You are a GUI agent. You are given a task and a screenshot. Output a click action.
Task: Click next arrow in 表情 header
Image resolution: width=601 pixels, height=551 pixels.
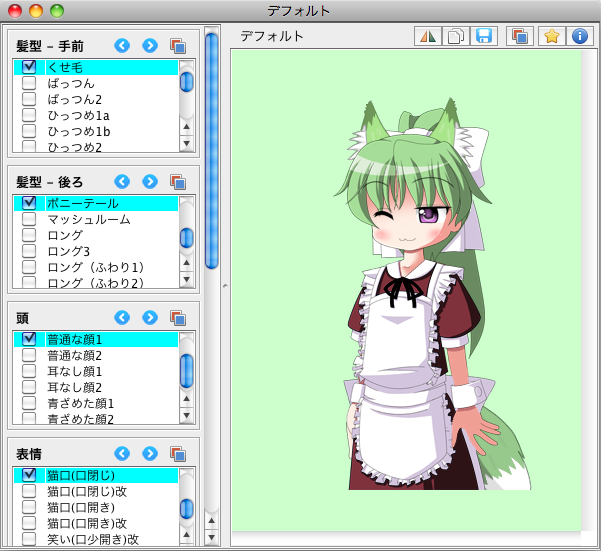150,453
